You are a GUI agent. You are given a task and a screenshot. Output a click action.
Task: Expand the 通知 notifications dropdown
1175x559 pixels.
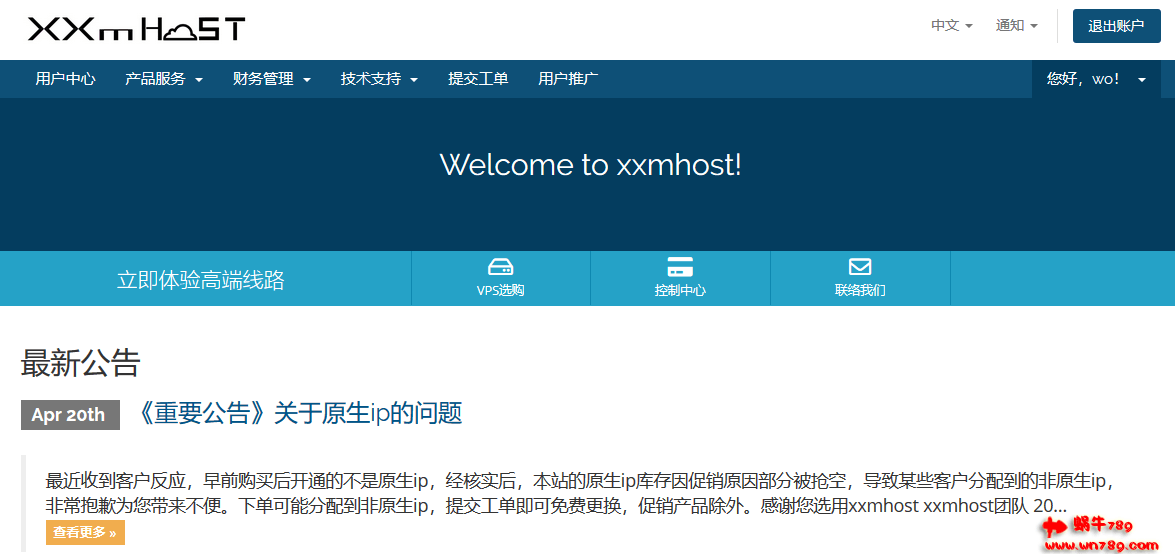tap(1016, 26)
